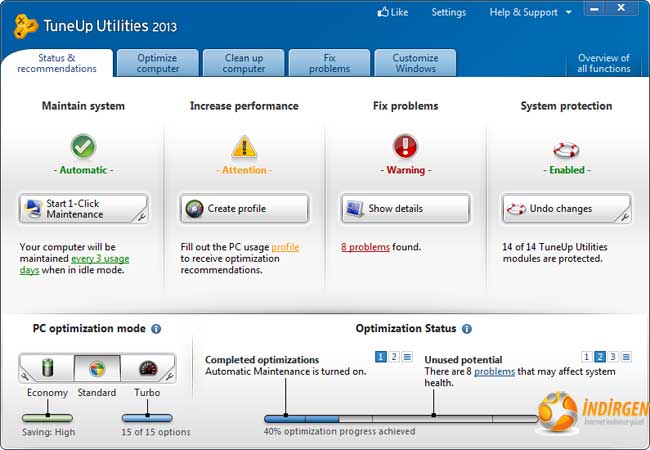Open the orange profile link

285,247
